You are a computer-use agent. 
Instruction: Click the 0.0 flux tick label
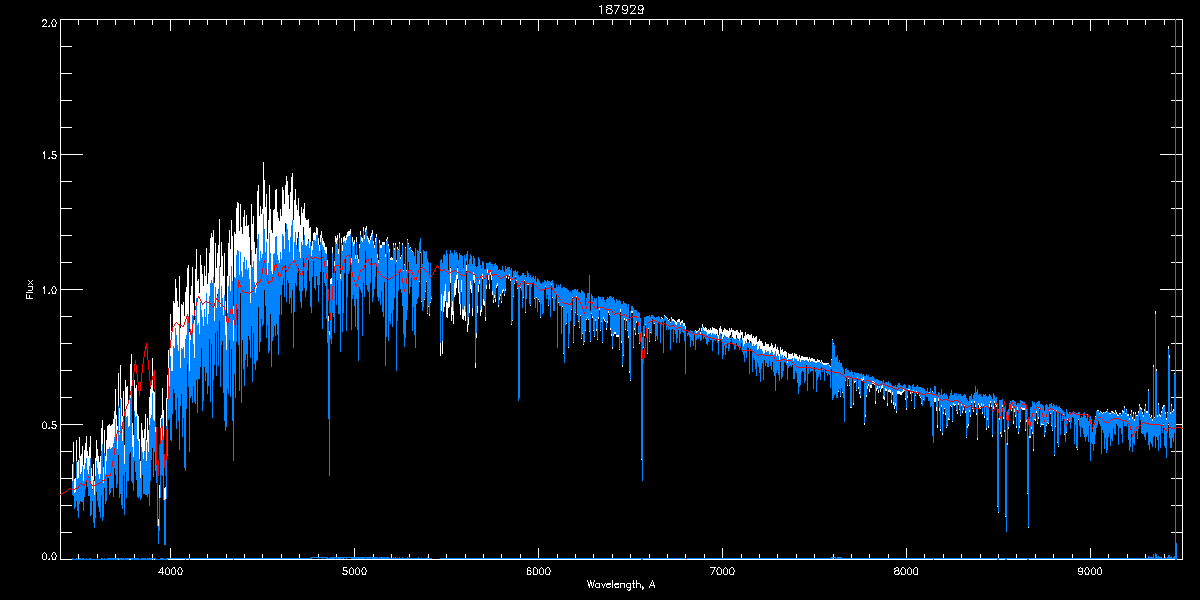point(49,555)
